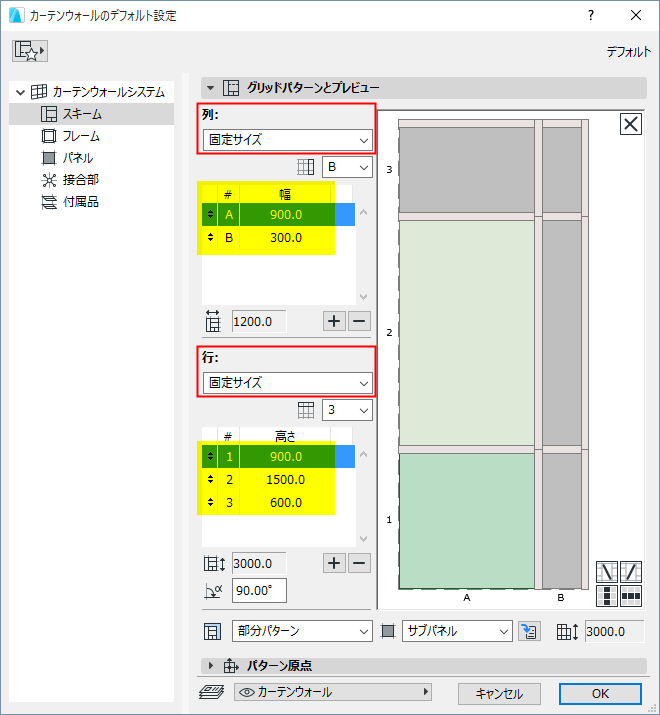Select the backslash diagonal pattern icon
The image size is (660, 715).
607,572
